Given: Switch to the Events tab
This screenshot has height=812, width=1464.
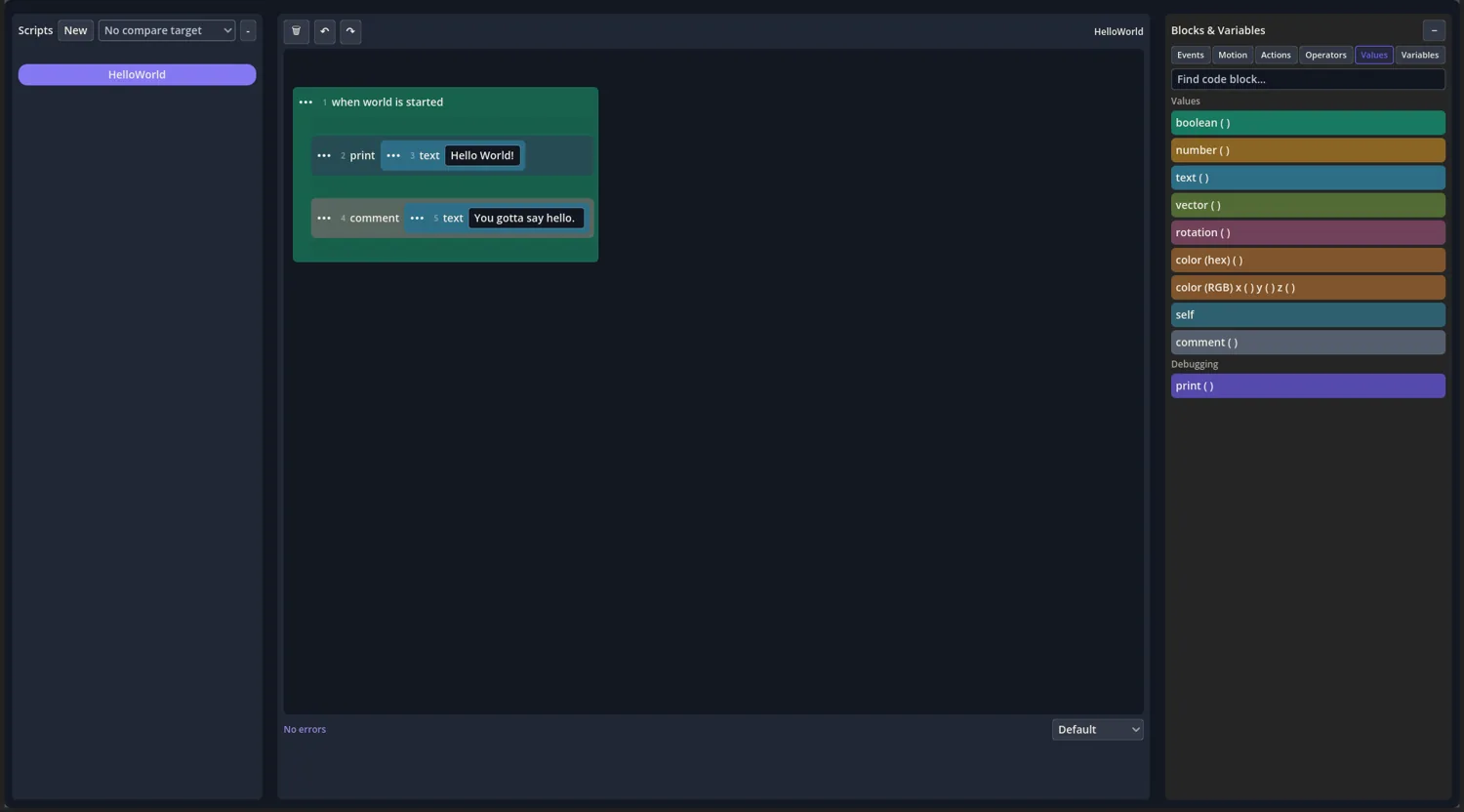Looking at the screenshot, I should coord(1191,56).
